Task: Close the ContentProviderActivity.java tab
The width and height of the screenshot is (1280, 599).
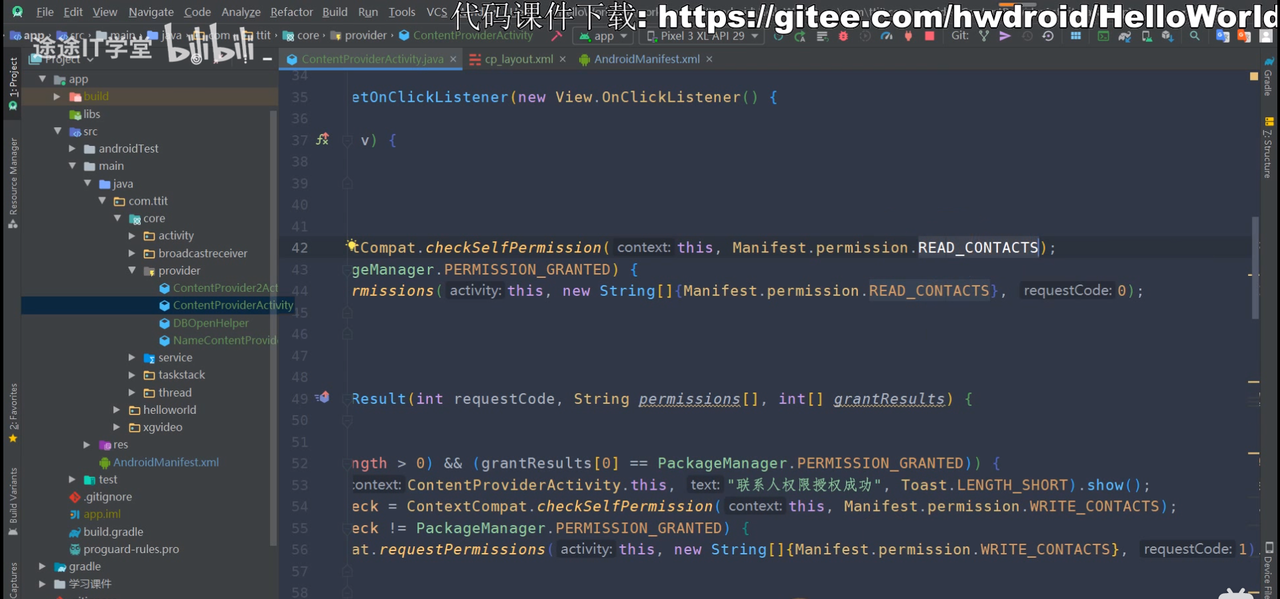Action: click(x=453, y=59)
